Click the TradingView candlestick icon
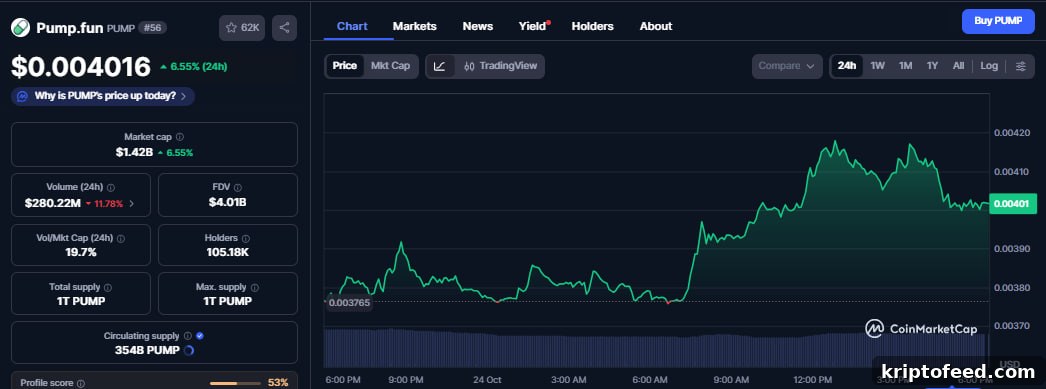Viewport: 1046px width, 389px height. pyautogui.click(x=469, y=66)
